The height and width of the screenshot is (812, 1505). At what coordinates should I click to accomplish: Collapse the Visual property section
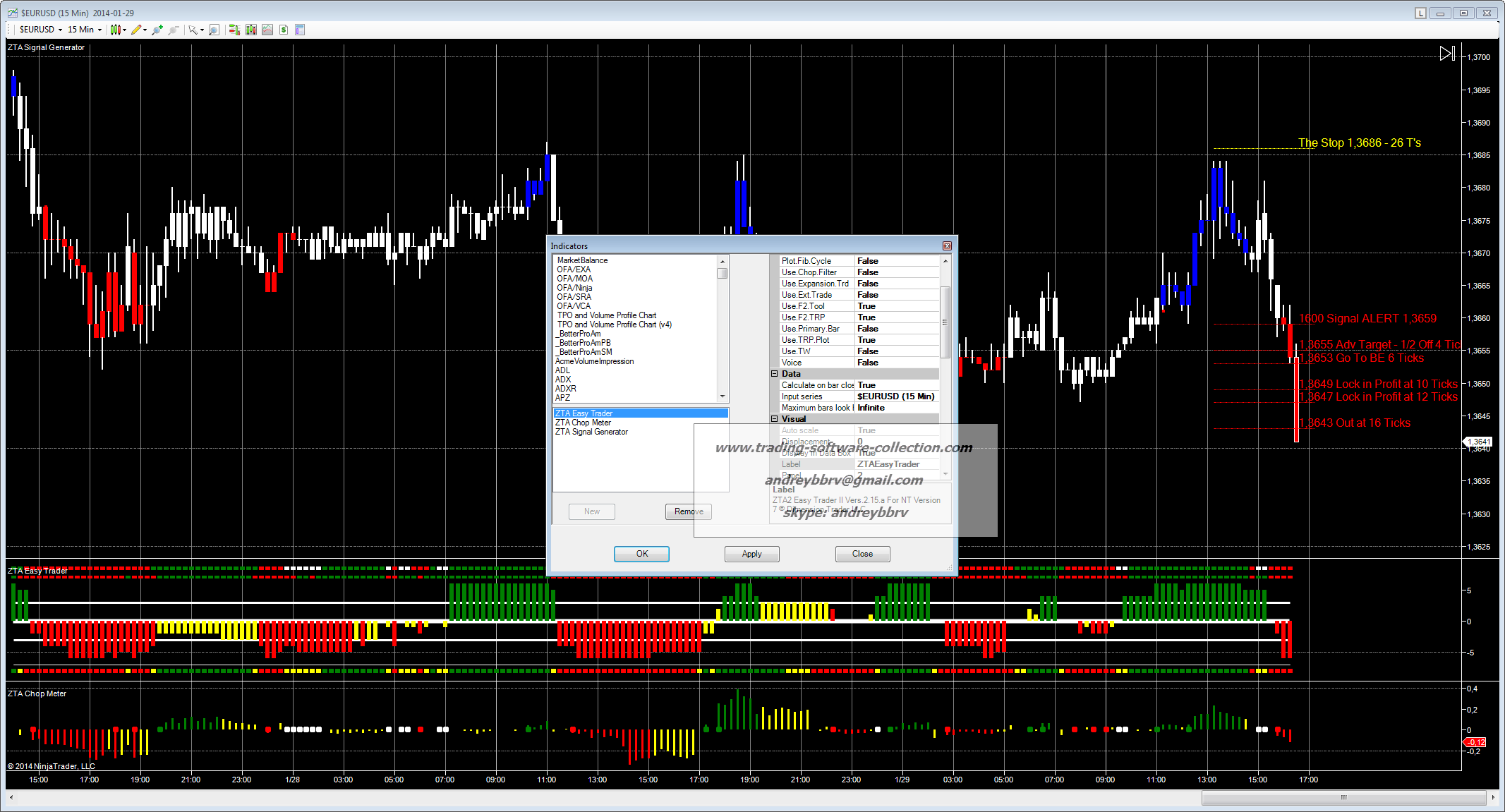[x=774, y=419]
